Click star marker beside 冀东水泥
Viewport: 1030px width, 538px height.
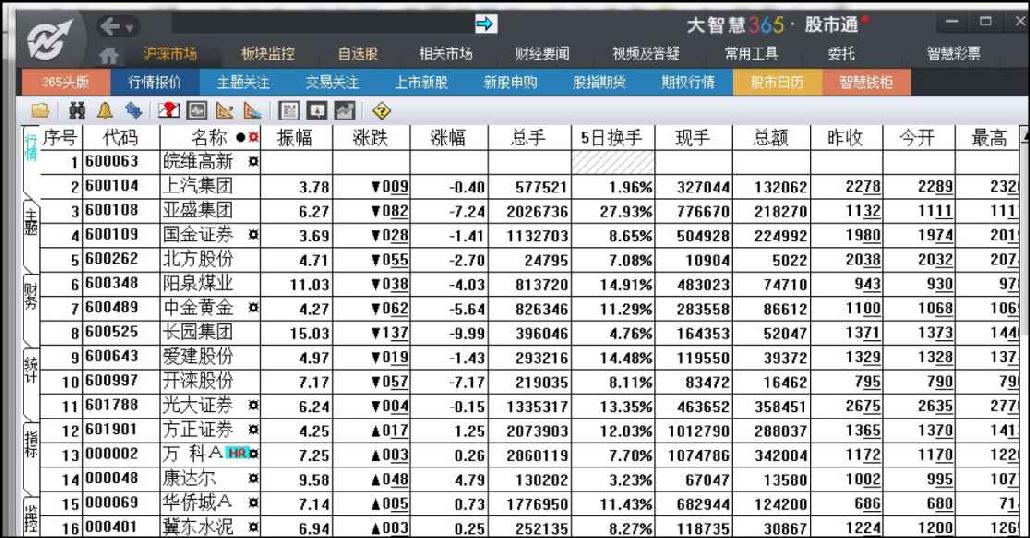click(254, 527)
